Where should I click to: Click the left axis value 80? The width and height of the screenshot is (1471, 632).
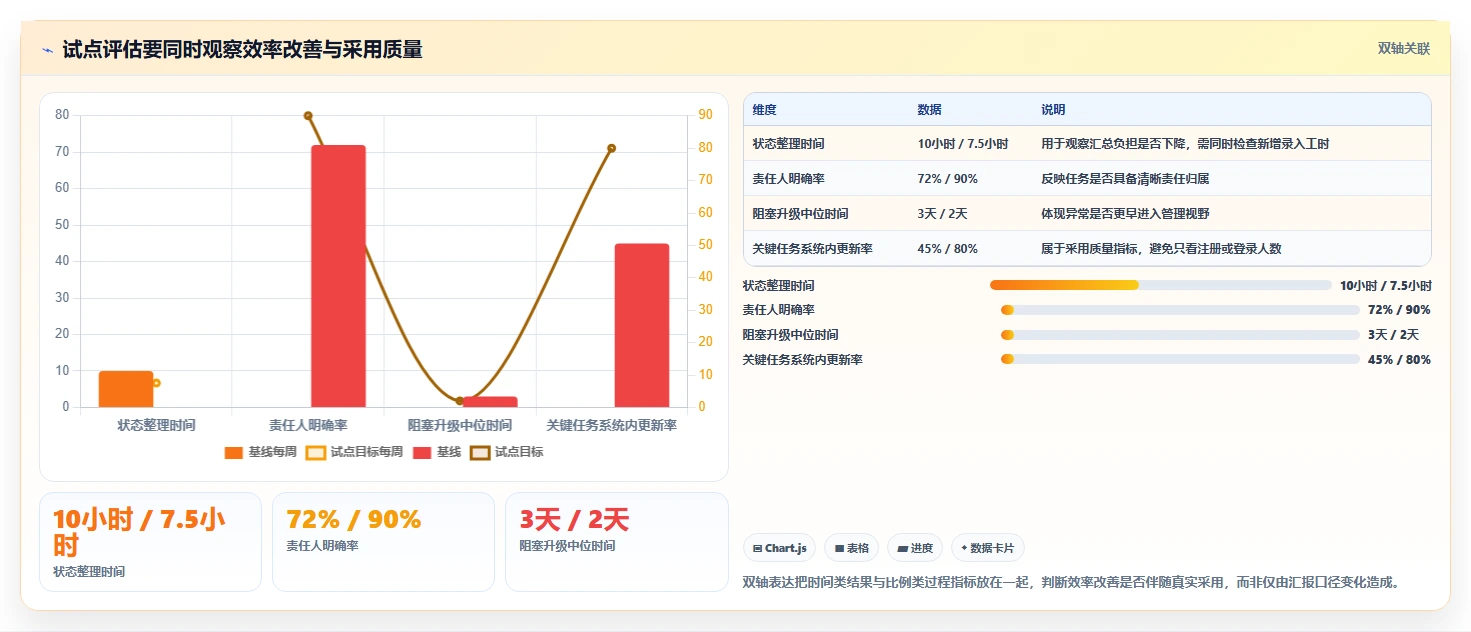pyautogui.click(x=62, y=115)
